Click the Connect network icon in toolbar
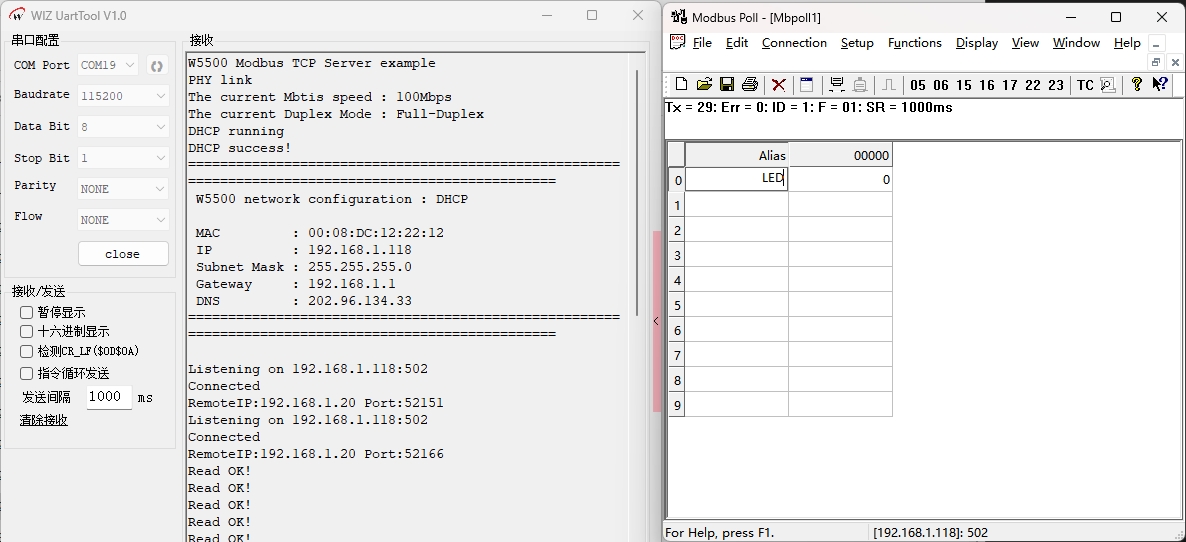 837,85
